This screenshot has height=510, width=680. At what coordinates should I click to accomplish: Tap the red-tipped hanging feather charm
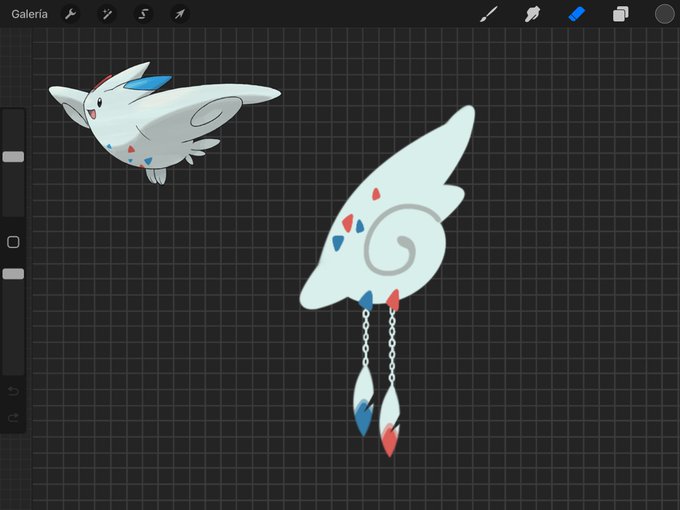[389, 421]
